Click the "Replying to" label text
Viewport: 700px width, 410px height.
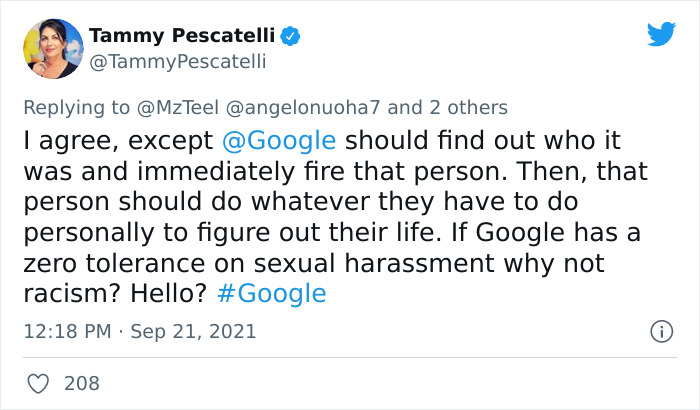[x=74, y=107]
